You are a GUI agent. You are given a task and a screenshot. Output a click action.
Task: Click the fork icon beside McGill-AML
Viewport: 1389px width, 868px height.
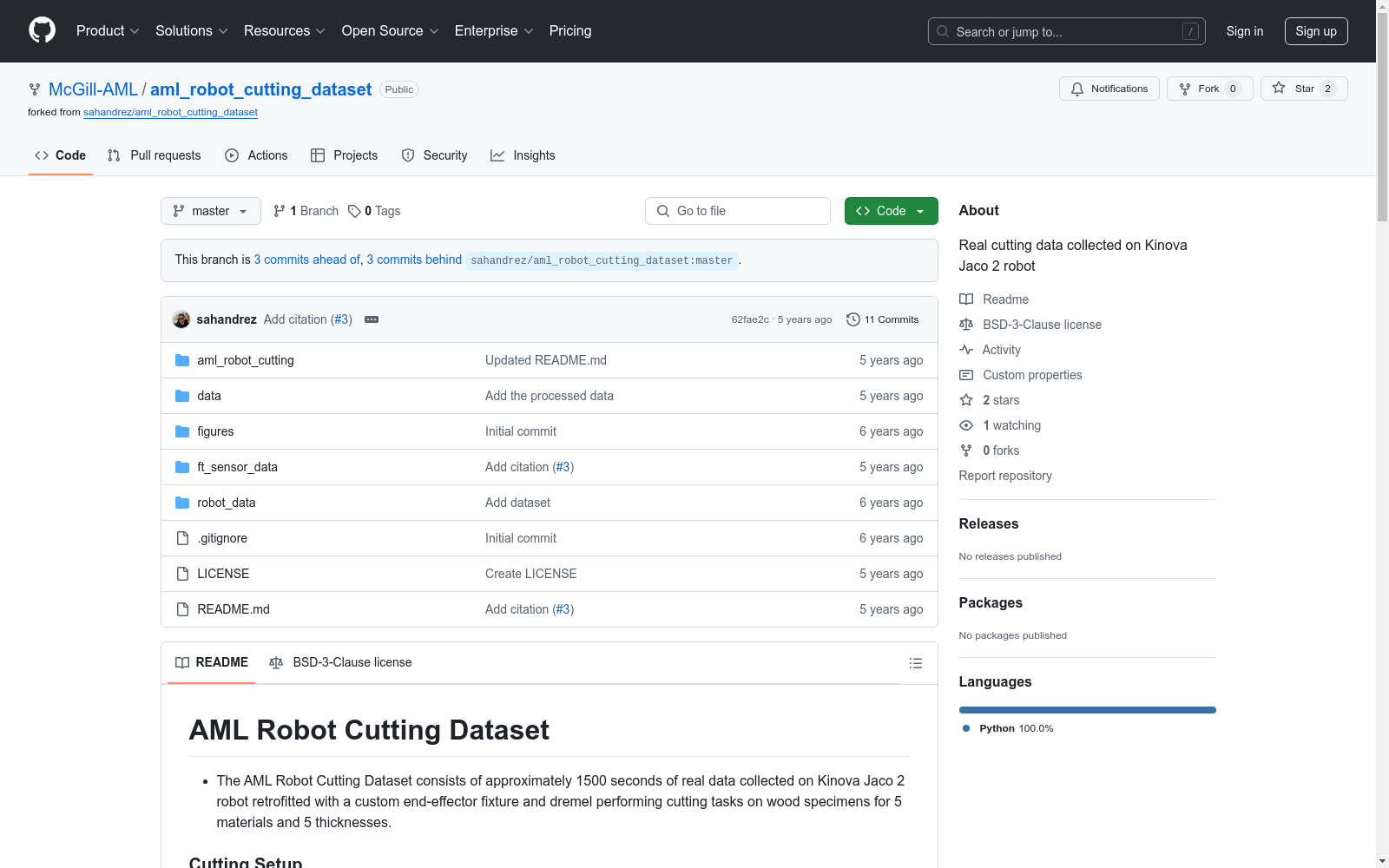point(35,89)
